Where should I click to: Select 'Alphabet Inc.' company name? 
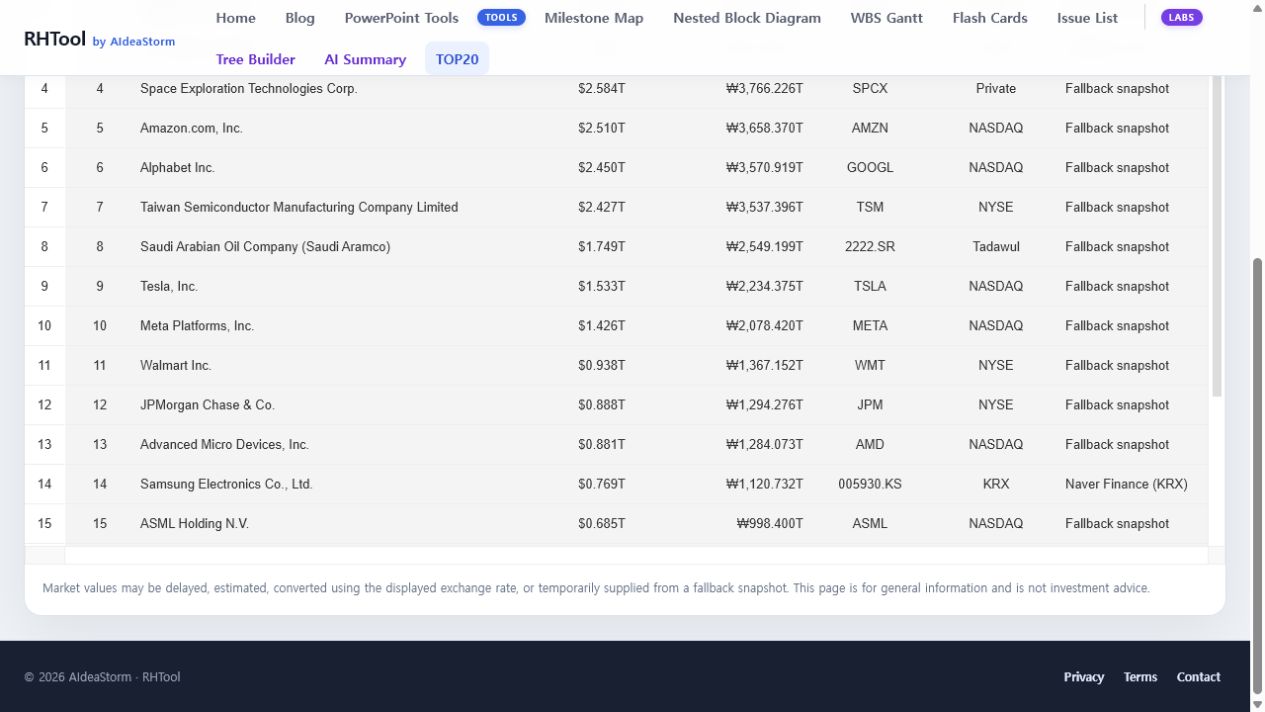click(177, 167)
